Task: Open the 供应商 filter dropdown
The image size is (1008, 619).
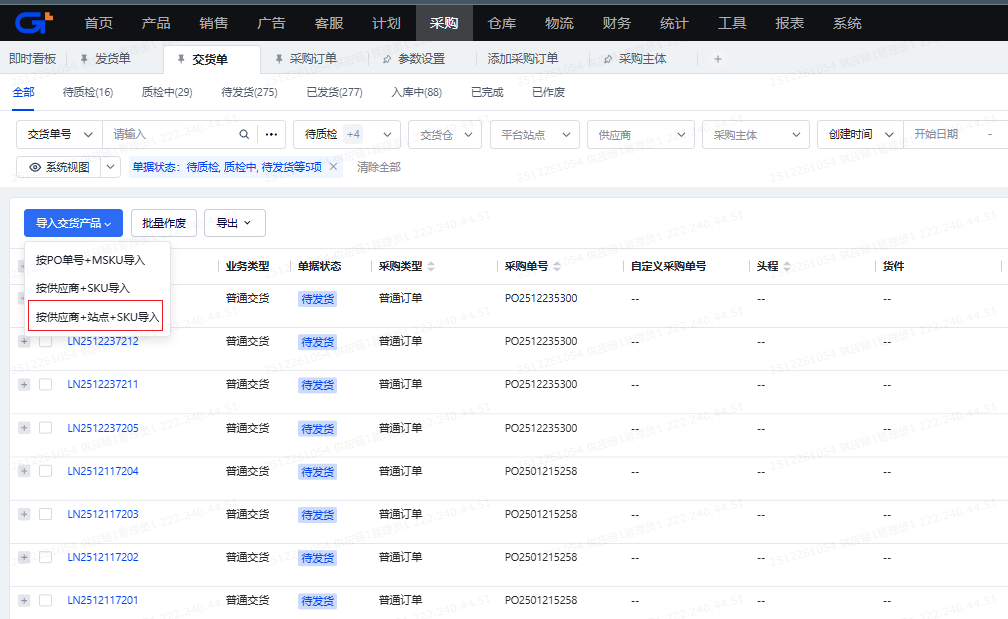Action: pyautogui.click(x=641, y=134)
